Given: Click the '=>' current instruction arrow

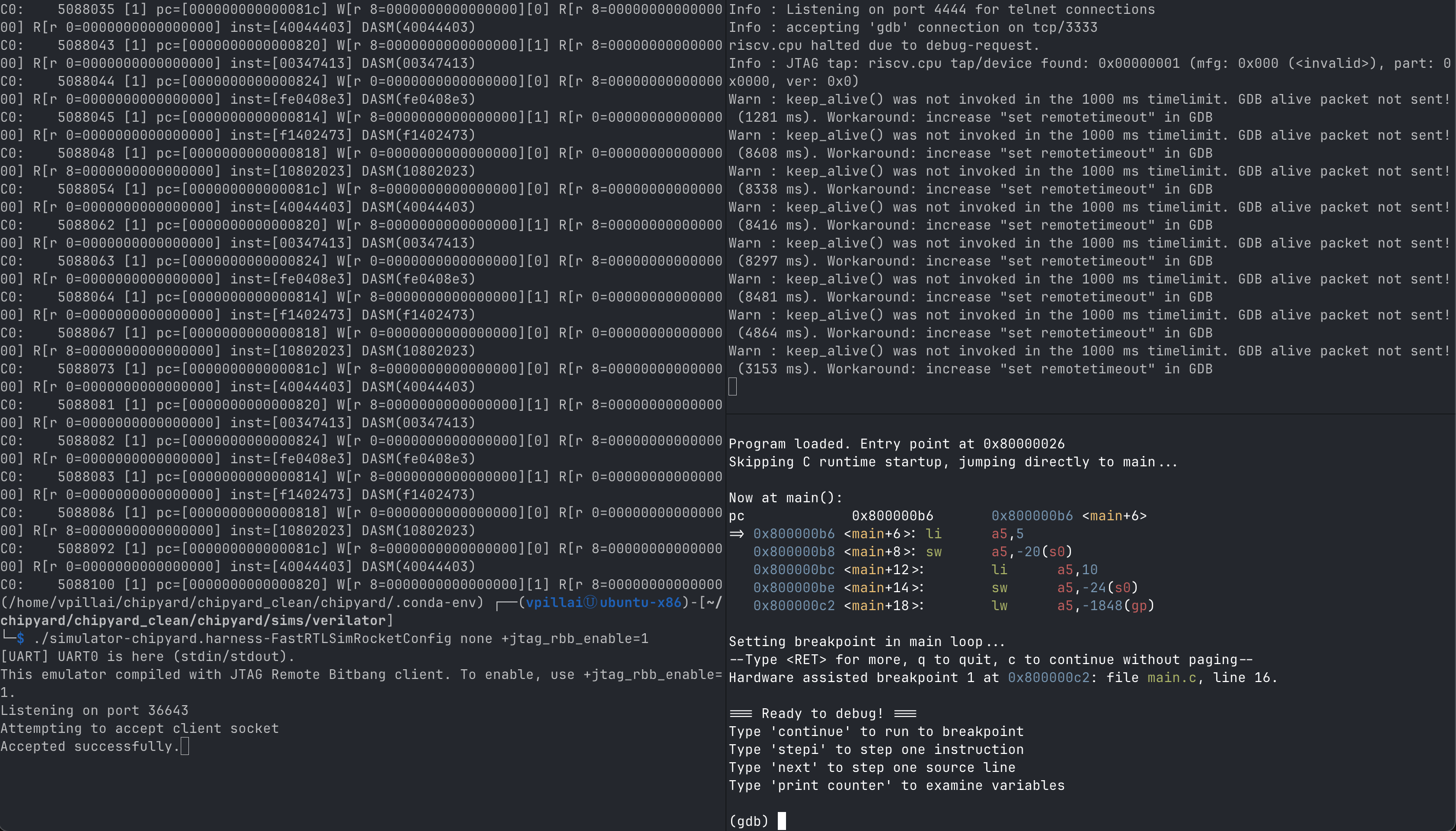Looking at the screenshot, I should point(737,534).
